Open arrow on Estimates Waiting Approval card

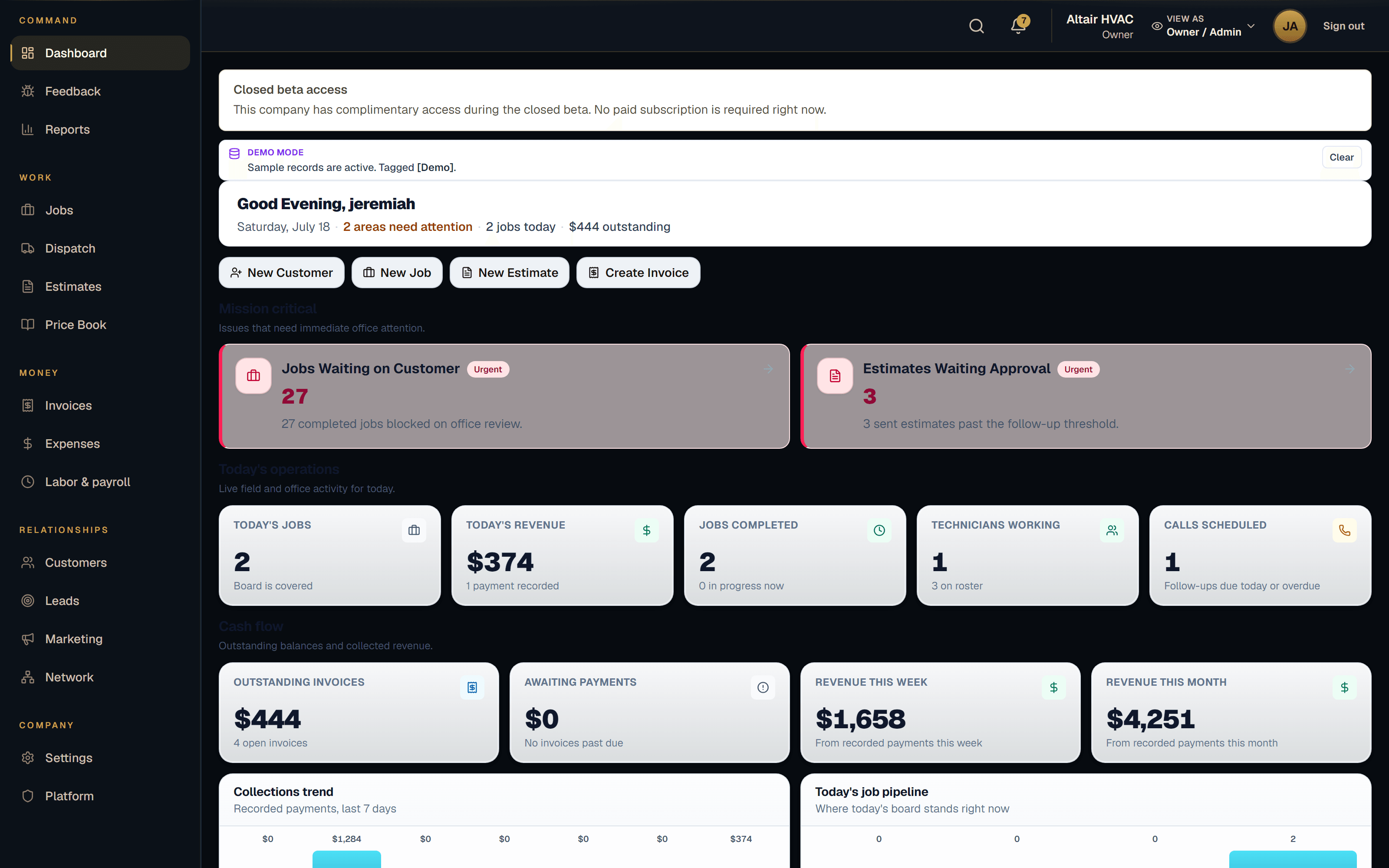point(1350,369)
